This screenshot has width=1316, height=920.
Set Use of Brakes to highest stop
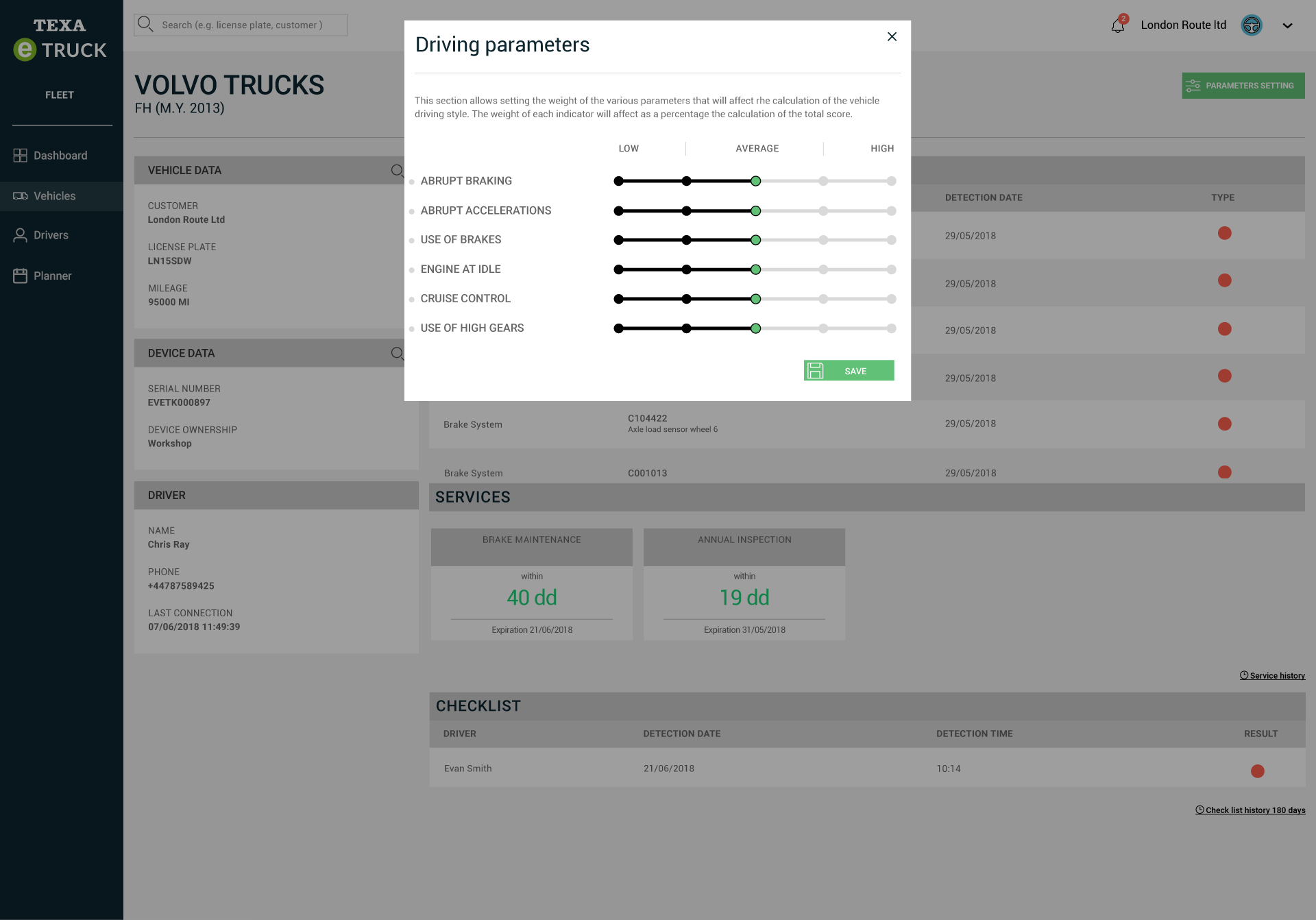(891, 240)
